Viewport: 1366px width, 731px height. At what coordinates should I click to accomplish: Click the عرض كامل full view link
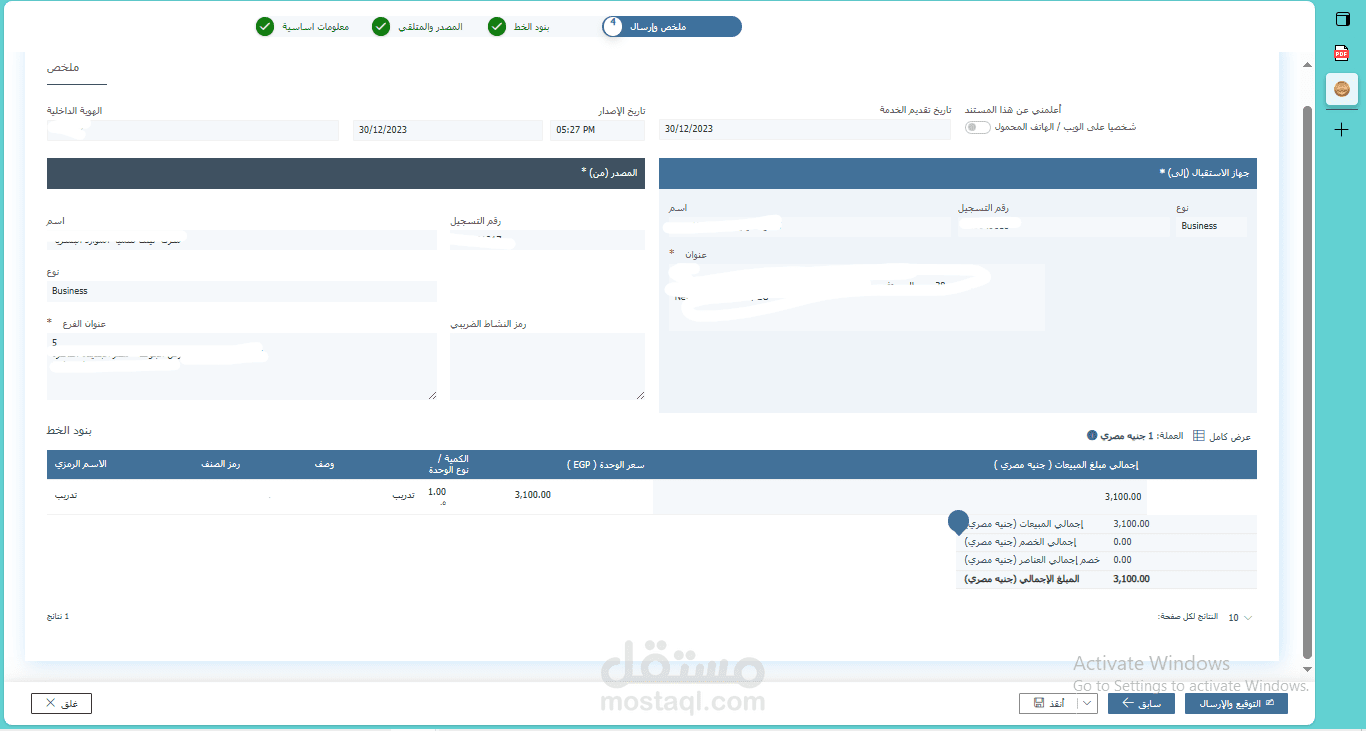pyautogui.click(x=1230, y=437)
